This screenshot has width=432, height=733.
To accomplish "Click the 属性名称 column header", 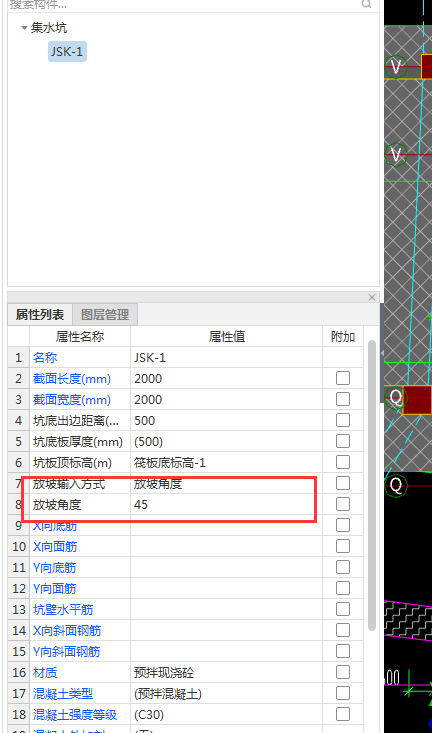I will click(x=80, y=337).
